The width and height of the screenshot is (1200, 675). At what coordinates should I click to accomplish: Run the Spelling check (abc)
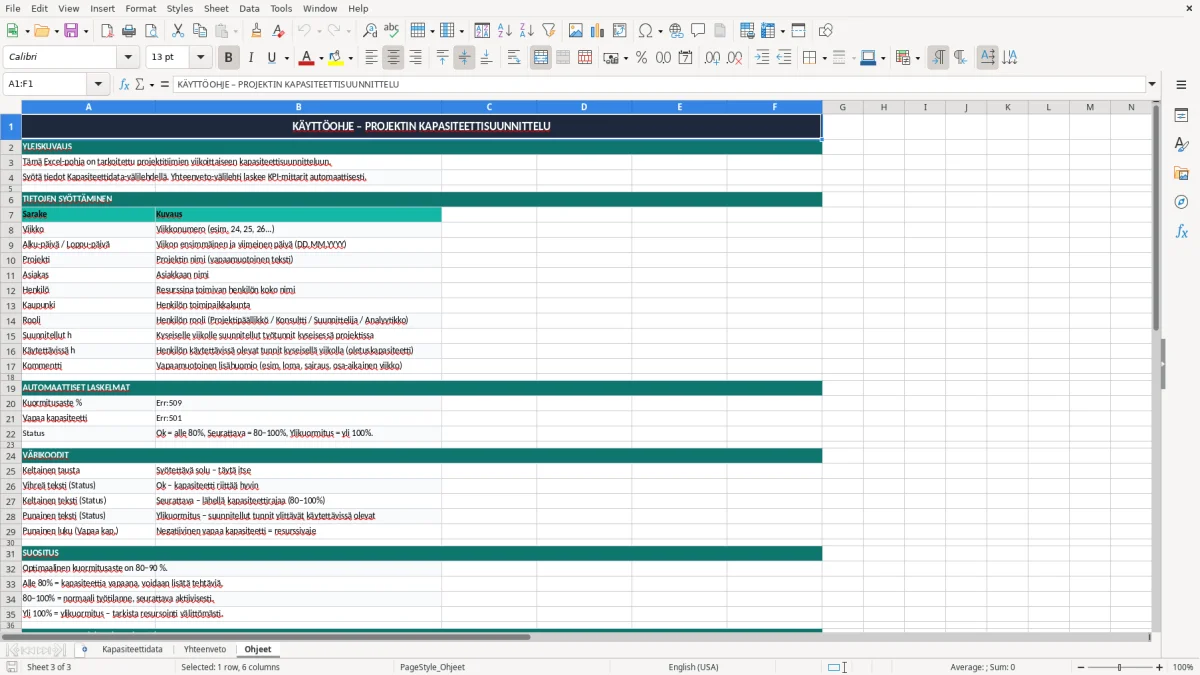392,31
